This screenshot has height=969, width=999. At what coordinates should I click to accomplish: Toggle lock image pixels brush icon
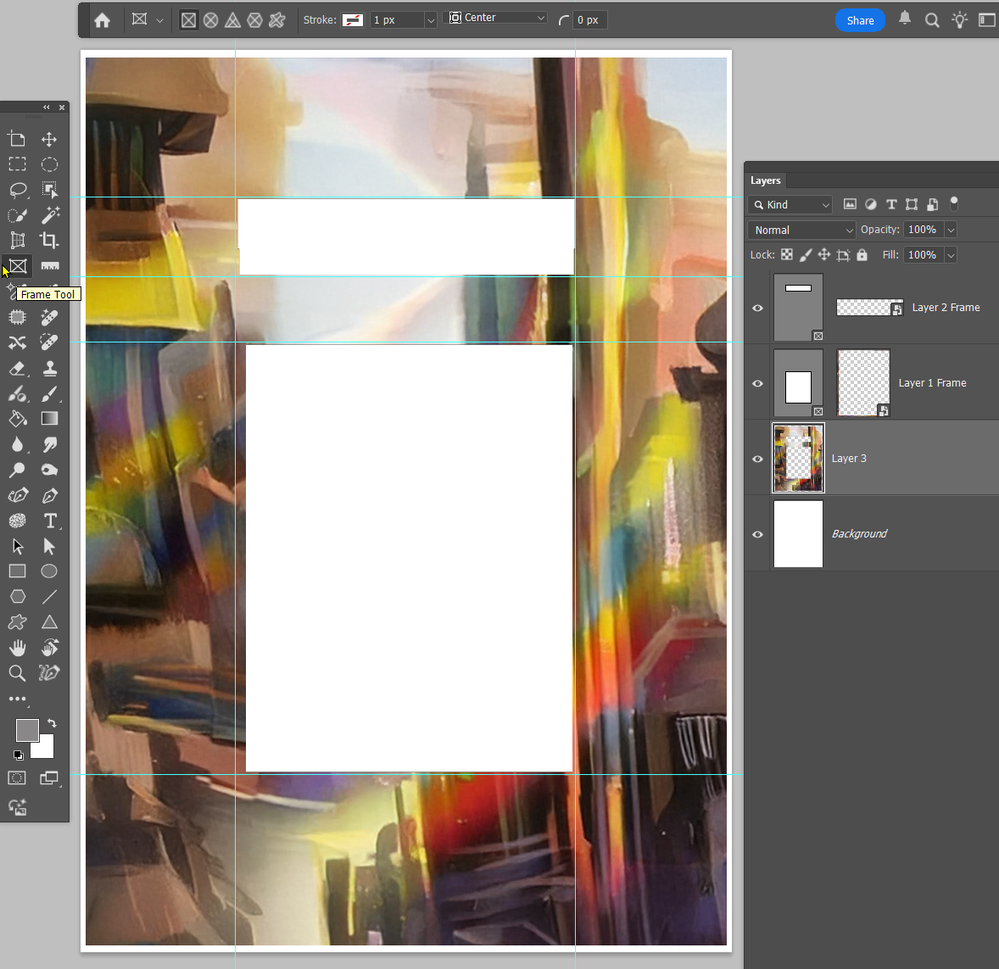805,255
